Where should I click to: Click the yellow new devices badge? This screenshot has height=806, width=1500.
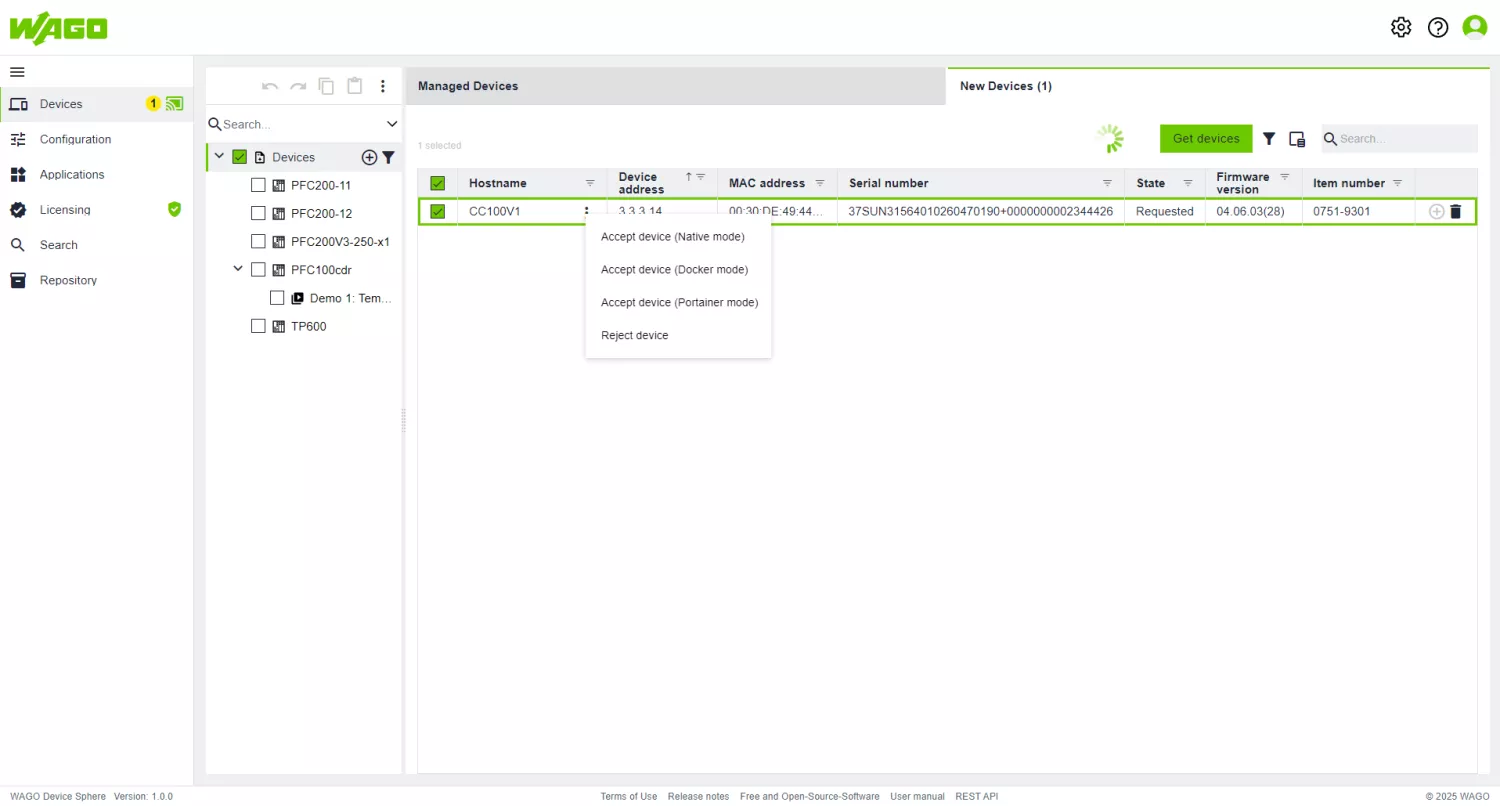point(153,103)
